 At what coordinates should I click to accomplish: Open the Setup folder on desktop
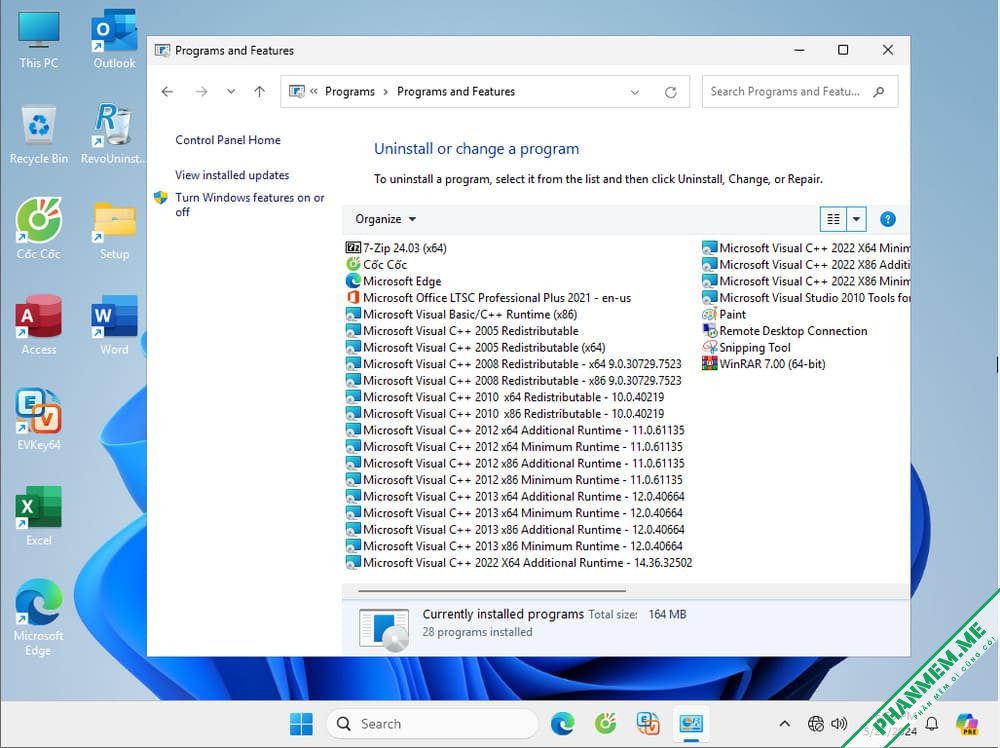point(114,231)
